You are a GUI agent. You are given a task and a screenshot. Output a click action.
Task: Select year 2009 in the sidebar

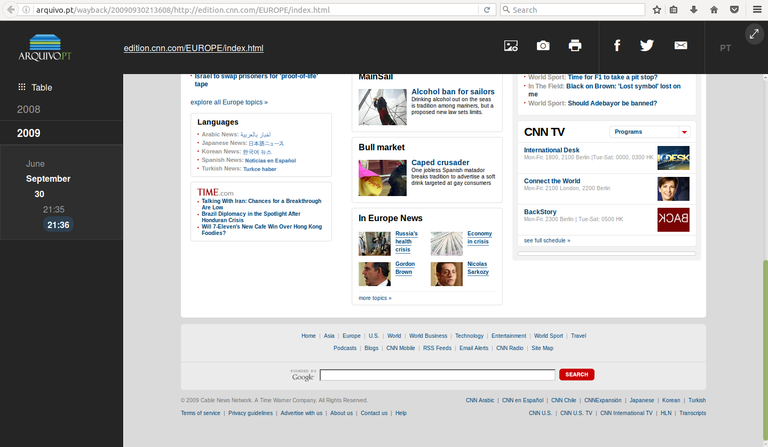[x=28, y=133]
